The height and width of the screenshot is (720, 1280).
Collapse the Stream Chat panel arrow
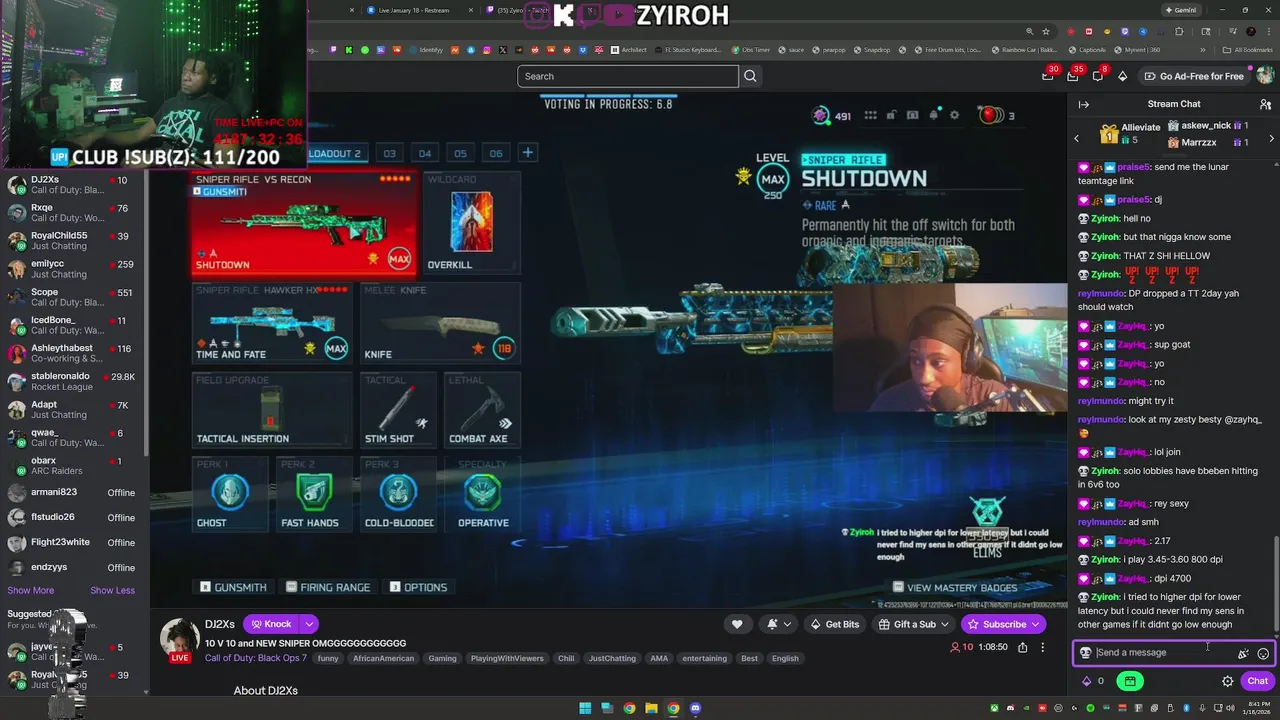tap(1083, 104)
